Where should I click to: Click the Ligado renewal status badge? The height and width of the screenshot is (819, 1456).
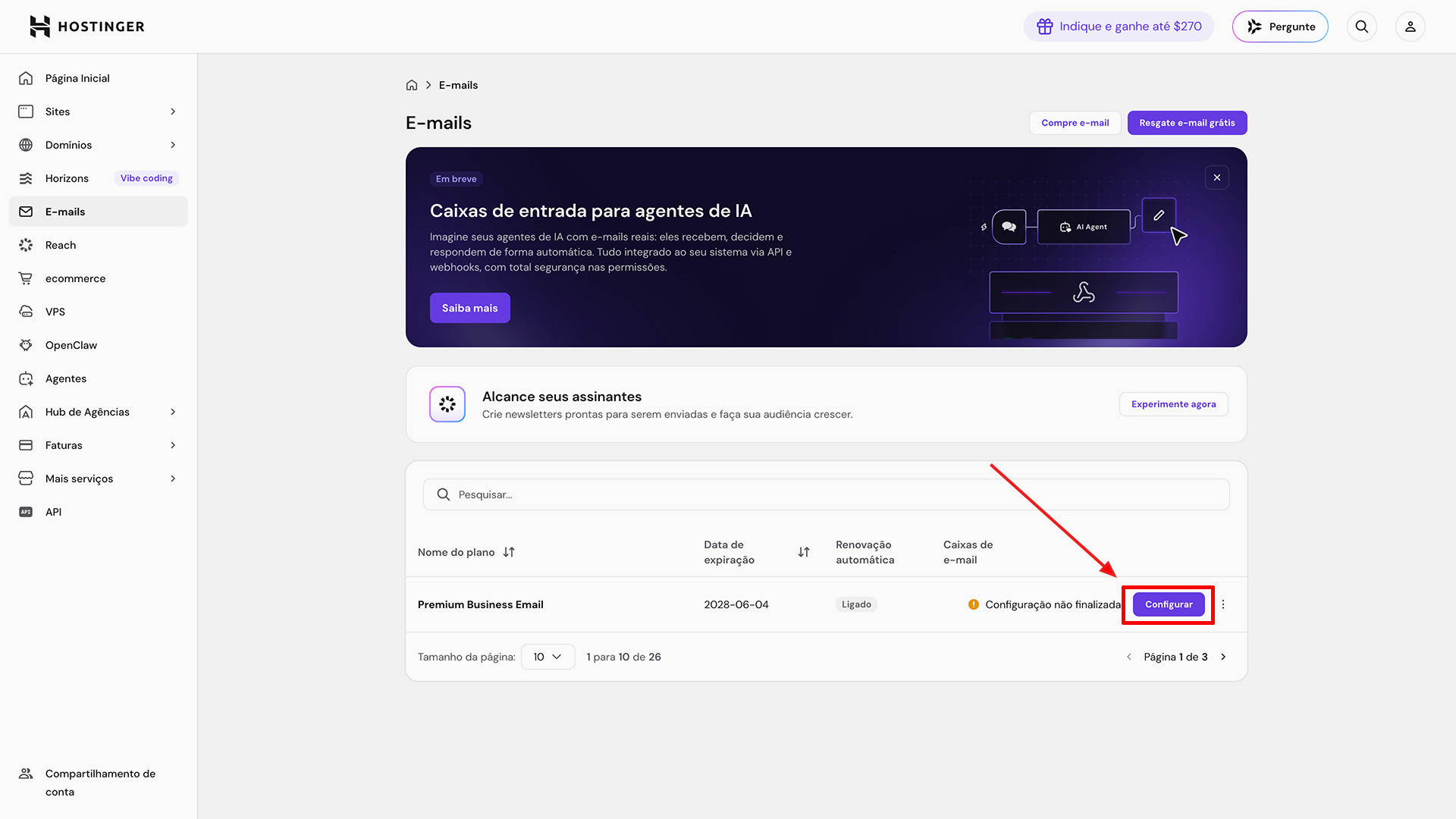[856, 604]
